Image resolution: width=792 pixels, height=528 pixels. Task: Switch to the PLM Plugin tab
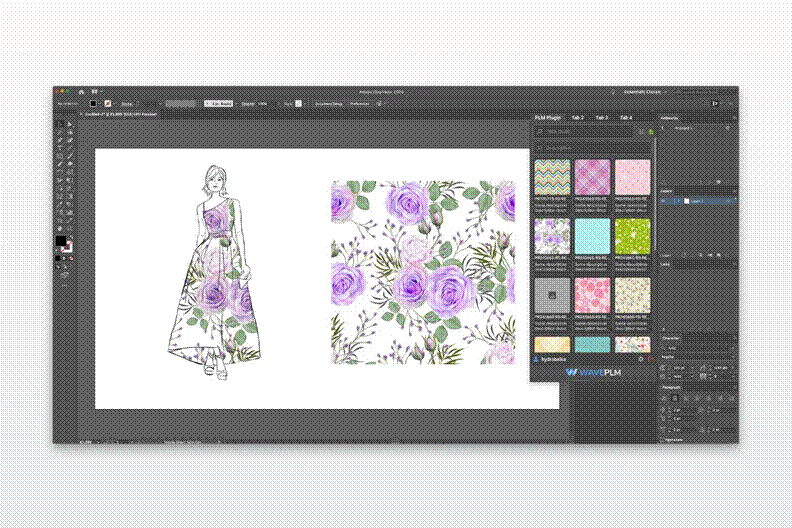[548, 117]
